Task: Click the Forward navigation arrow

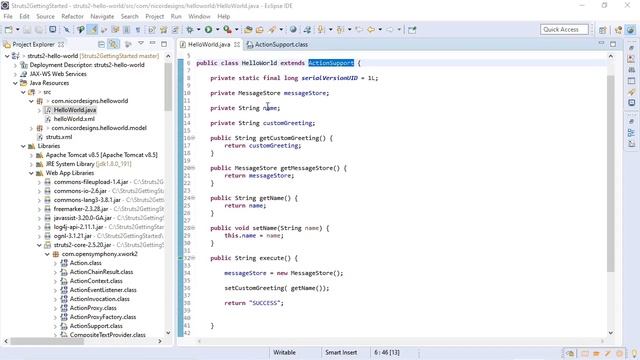Action: (x=390, y=29)
